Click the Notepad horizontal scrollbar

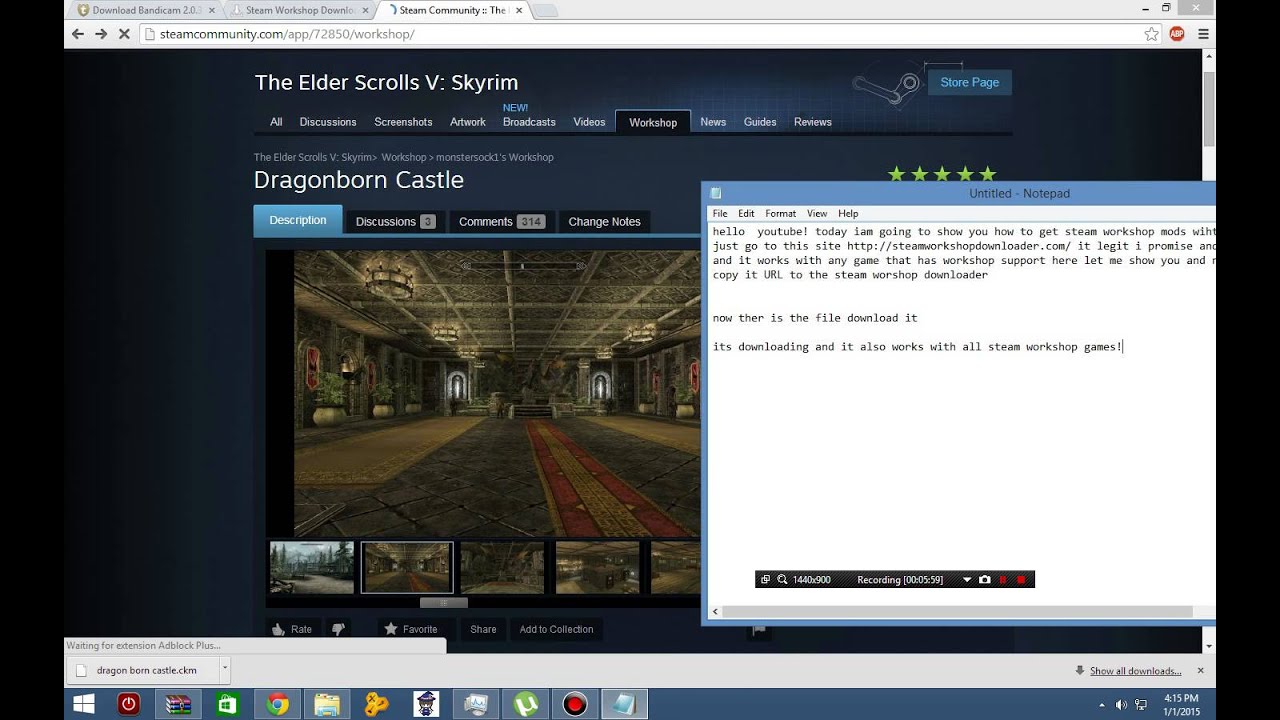[x=958, y=611]
